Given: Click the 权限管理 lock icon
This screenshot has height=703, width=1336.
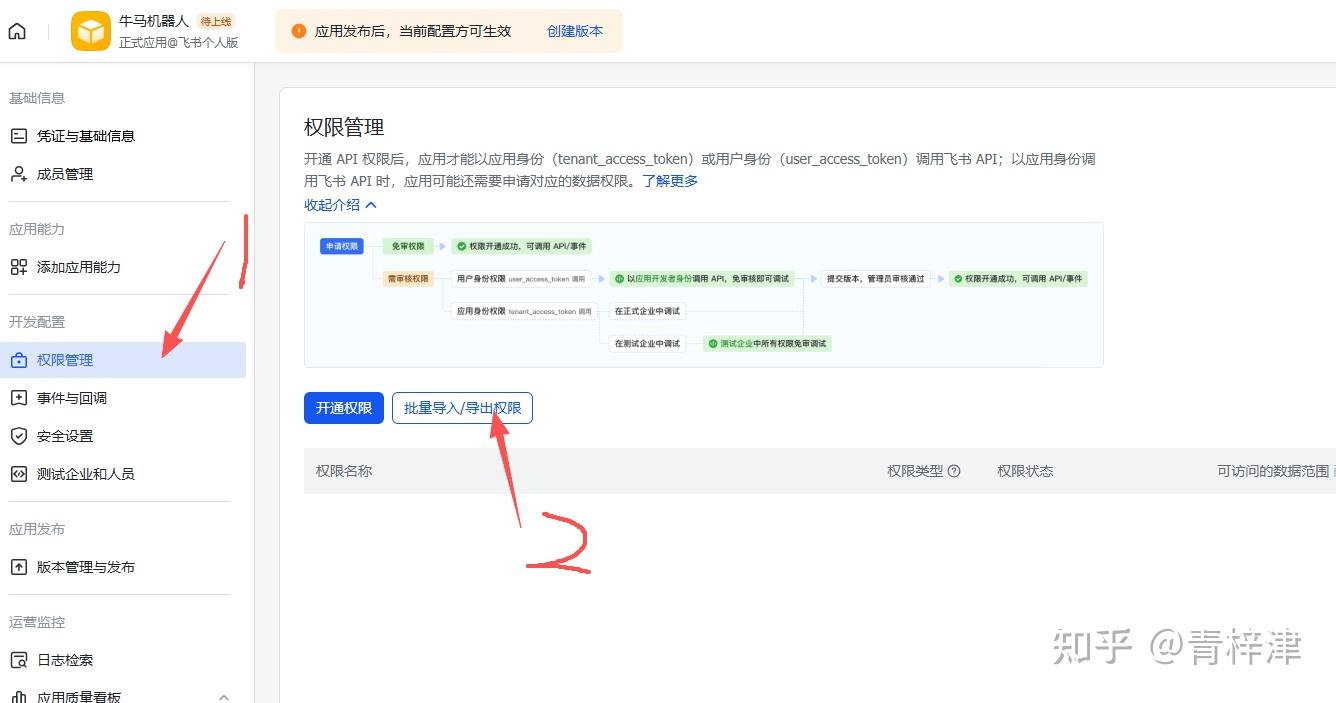Looking at the screenshot, I should [18, 360].
